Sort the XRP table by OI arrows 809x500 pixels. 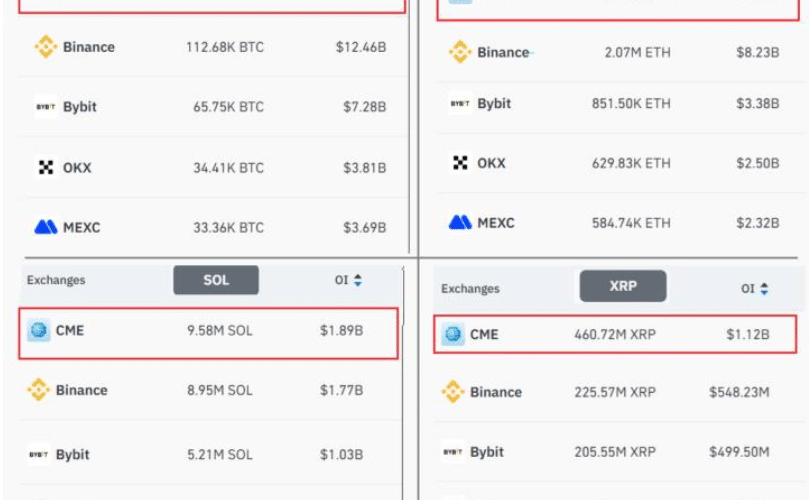tap(764, 289)
